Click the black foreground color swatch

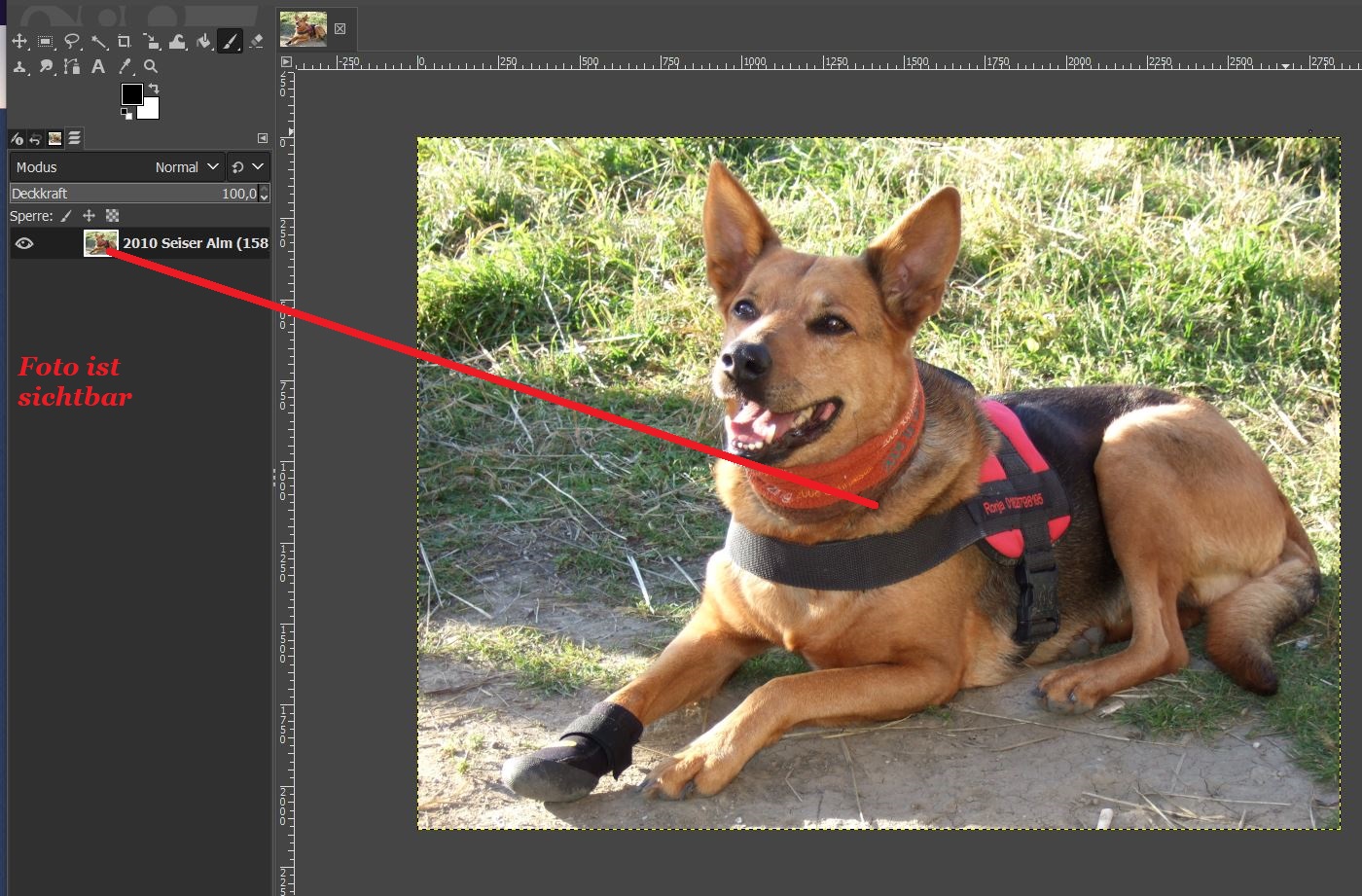131,93
